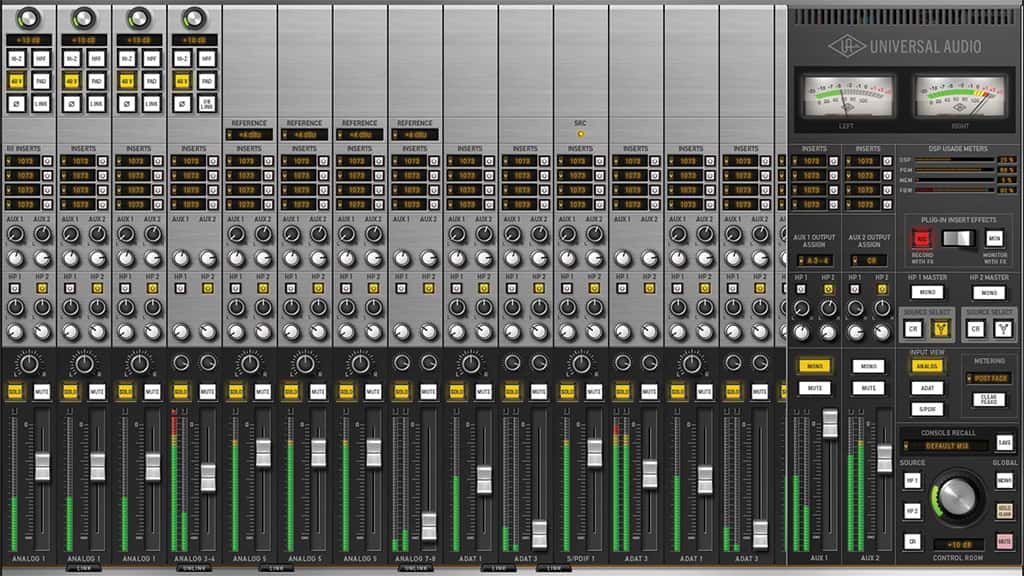Select mix source icon for HP 2 Master

click(x=1002, y=328)
